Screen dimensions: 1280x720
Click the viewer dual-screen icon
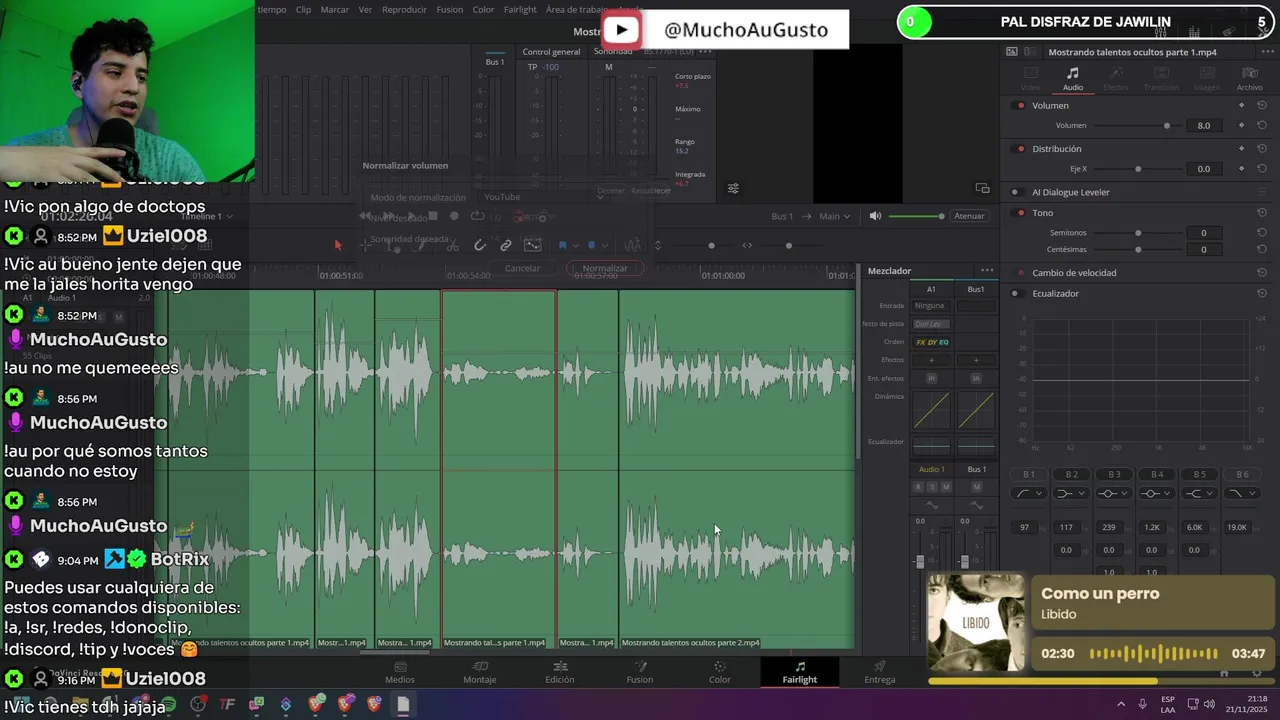982,188
